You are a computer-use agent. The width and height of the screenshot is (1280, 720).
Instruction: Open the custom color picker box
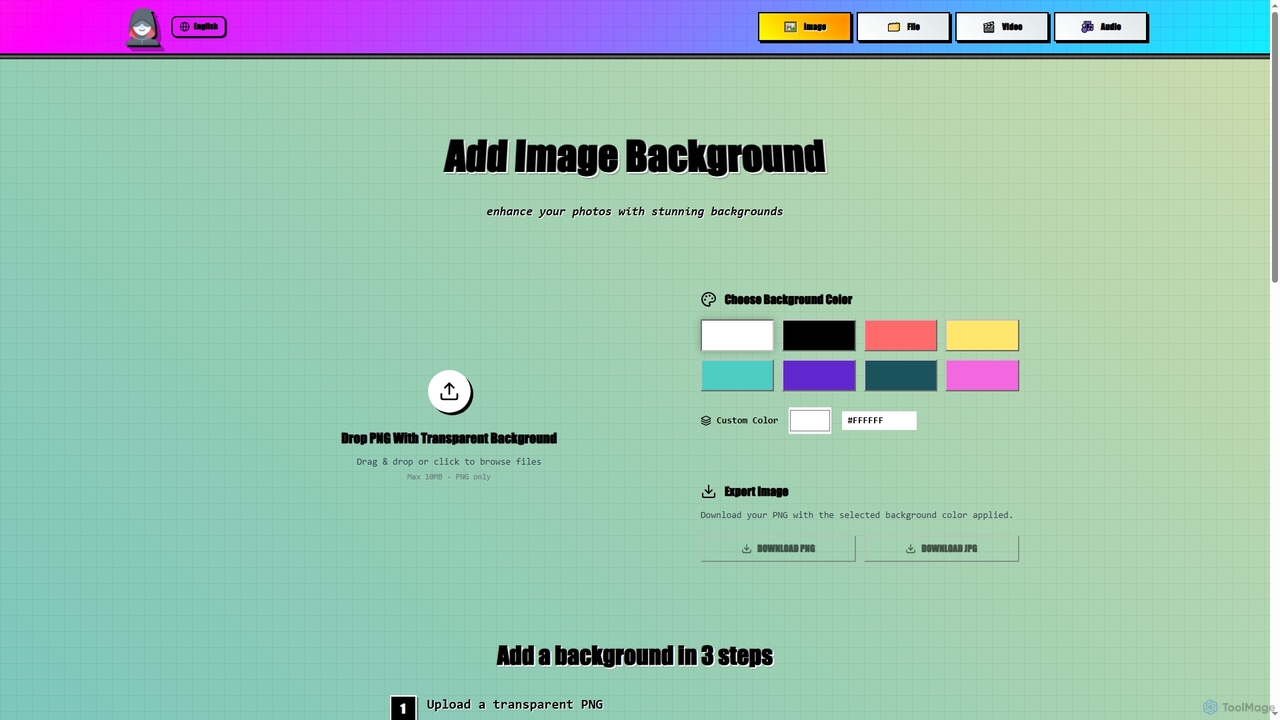pyautogui.click(x=810, y=420)
